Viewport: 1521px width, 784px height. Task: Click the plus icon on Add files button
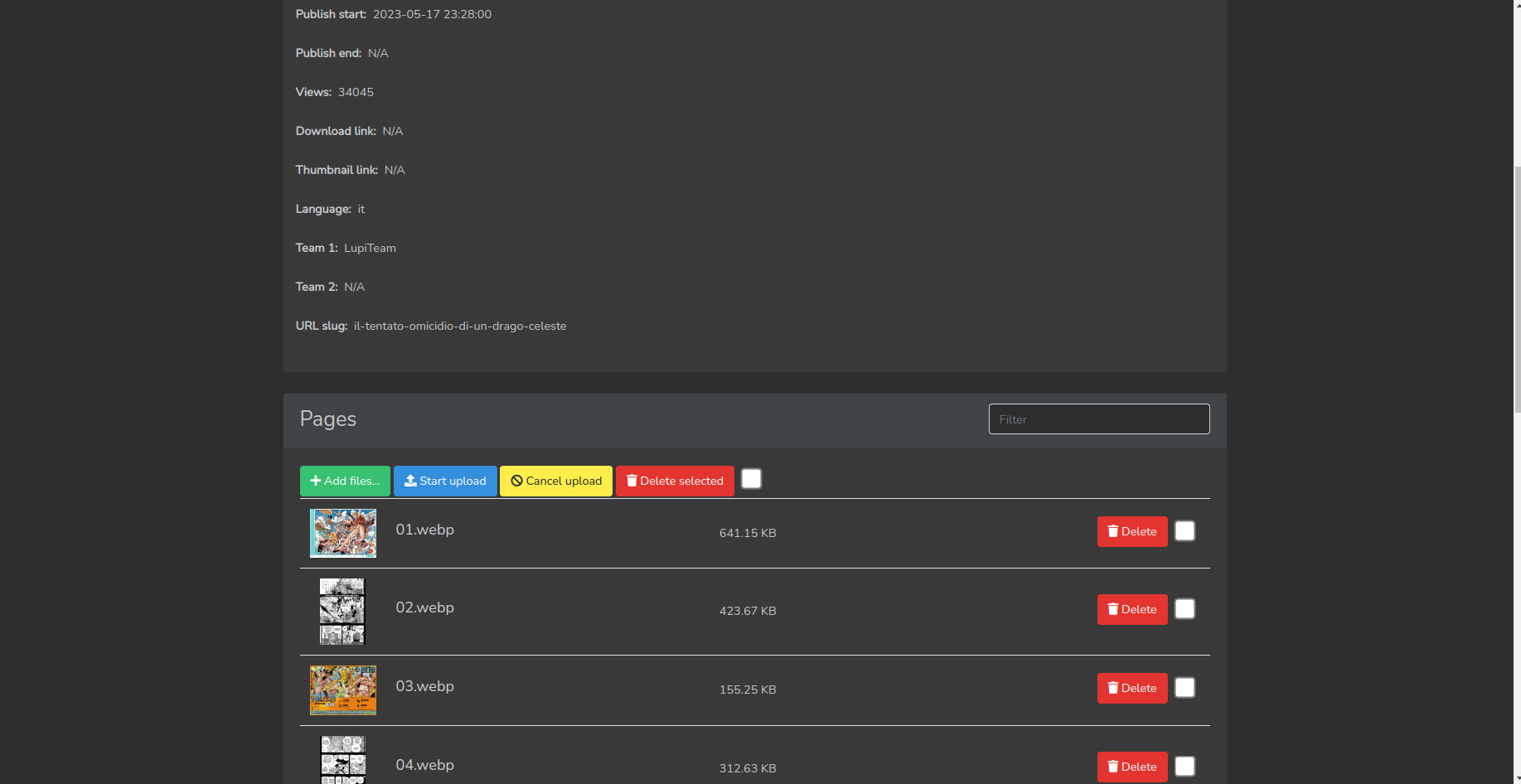pyautogui.click(x=316, y=481)
